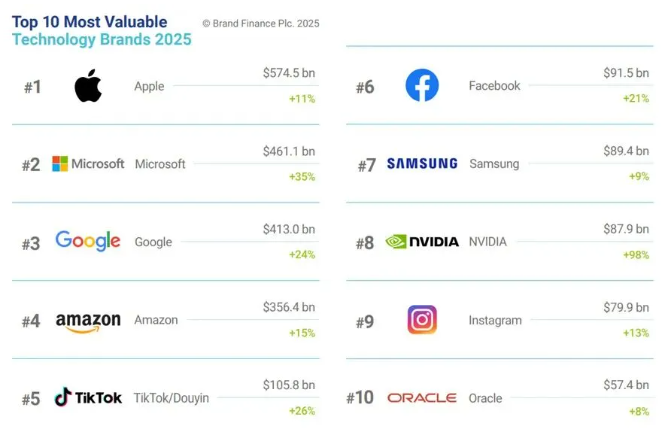The height and width of the screenshot is (428, 671).
Task: Click the #10 rank number
Action: pos(360,398)
